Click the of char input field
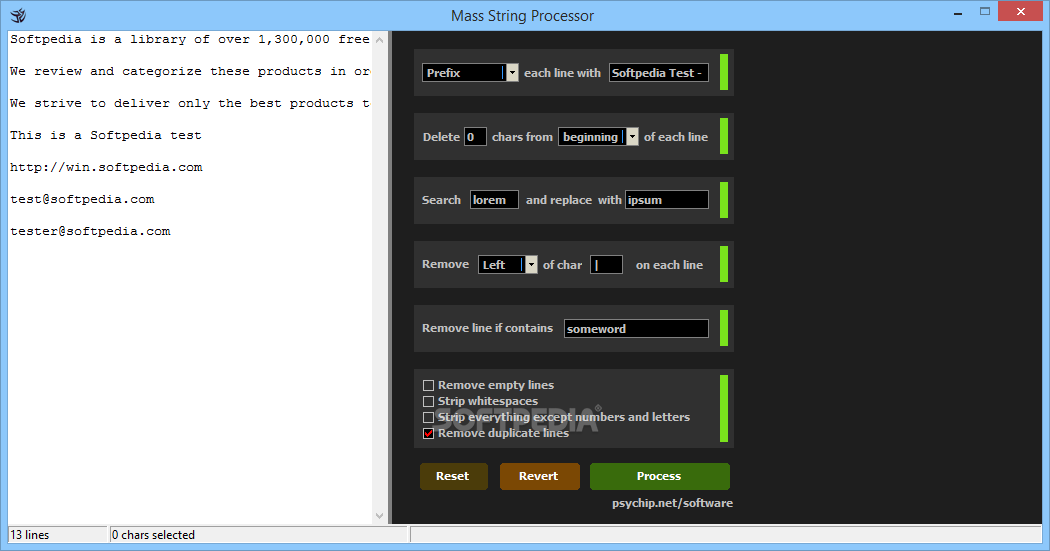This screenshot has height=551, width=1050. coord(607,264)
